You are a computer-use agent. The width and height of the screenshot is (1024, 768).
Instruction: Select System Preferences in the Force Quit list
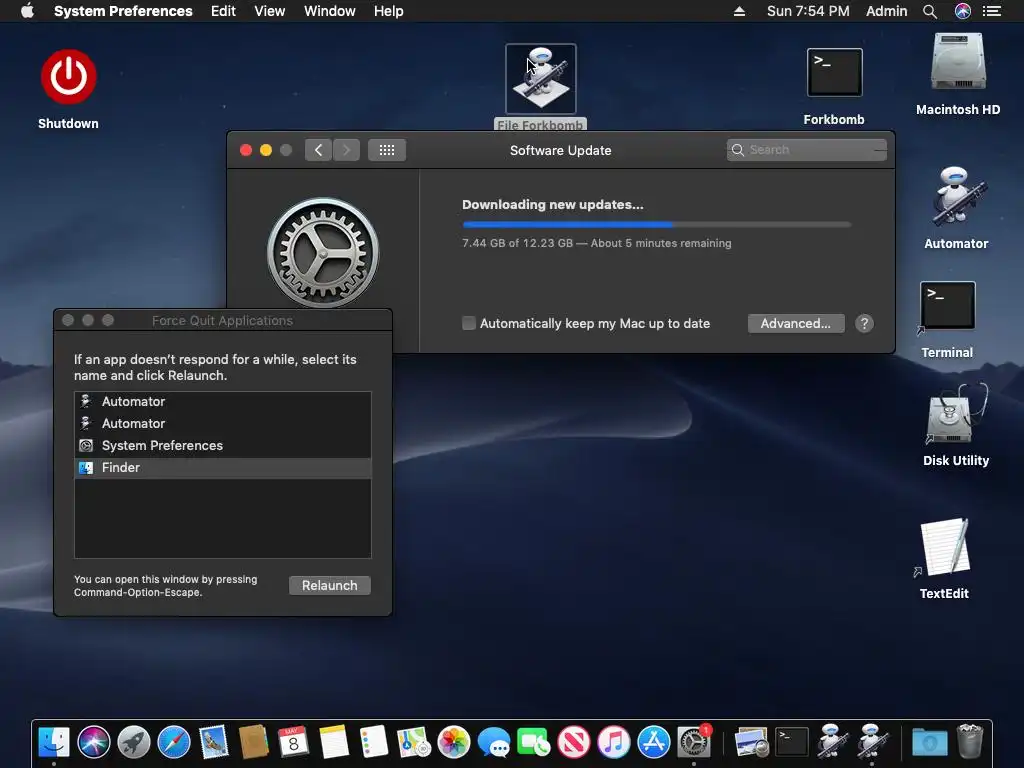tap(223, 445)
